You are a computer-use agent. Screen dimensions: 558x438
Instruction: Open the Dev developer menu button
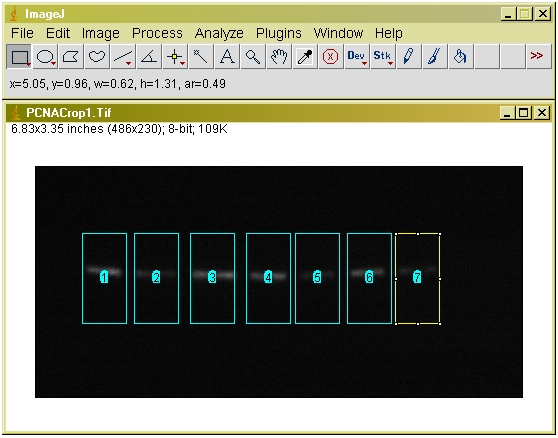pos(357,57)
